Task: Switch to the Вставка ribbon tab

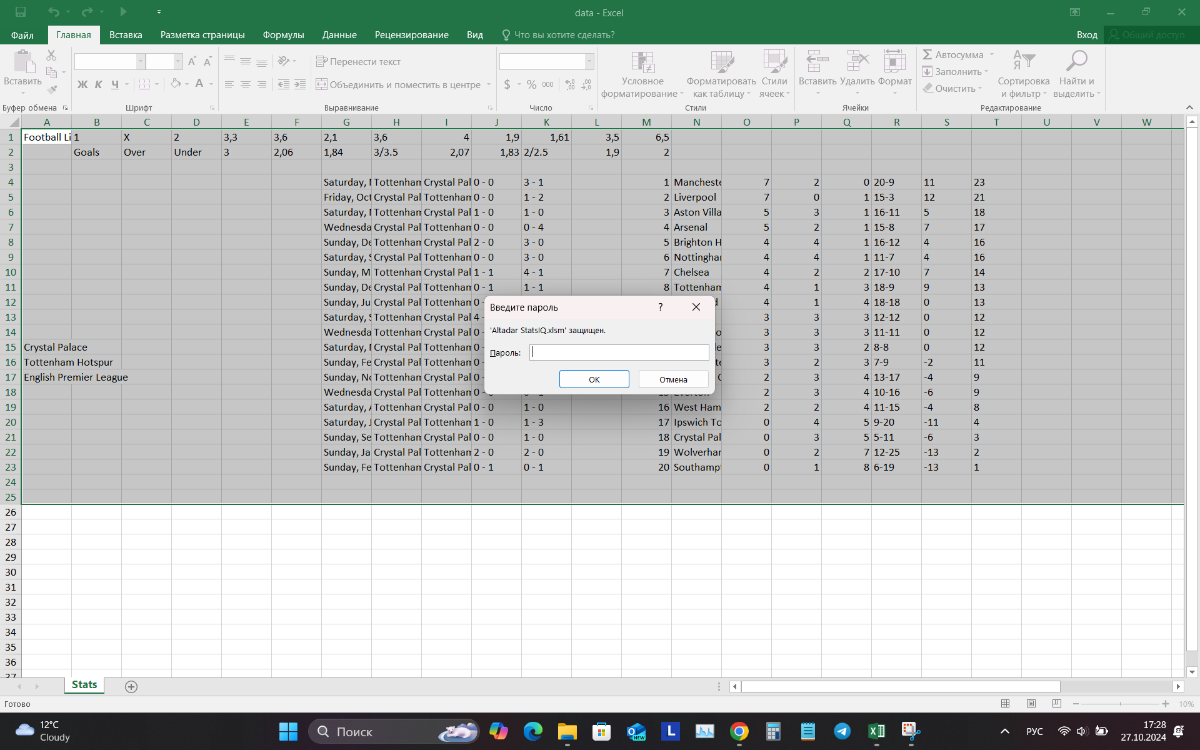Action: pyautogui.click(x=126, y=34)
